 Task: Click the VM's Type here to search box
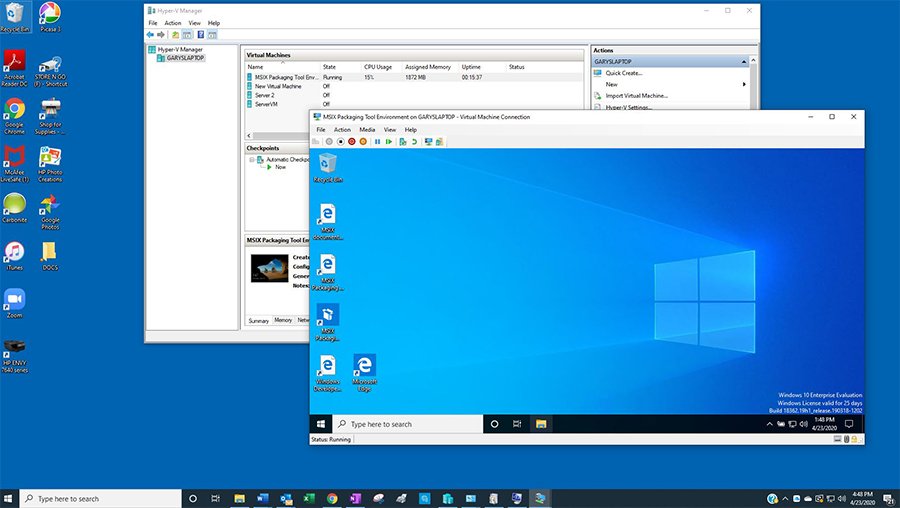[380, 424]
